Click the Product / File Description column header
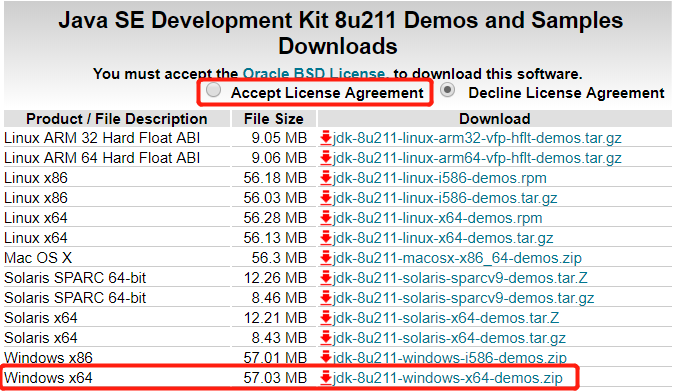This screenshot has width=676, height=392. 117,119
